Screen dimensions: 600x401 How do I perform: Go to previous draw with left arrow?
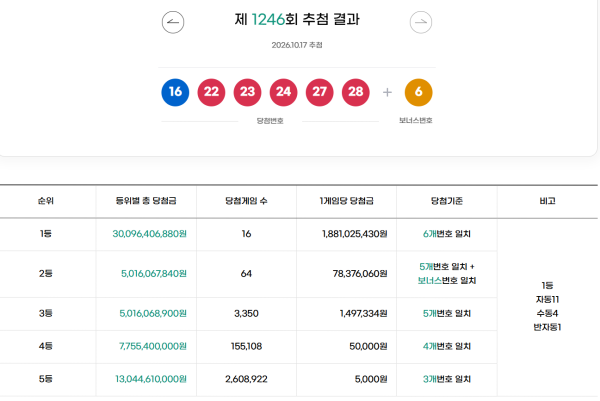(x=173, y=22)
